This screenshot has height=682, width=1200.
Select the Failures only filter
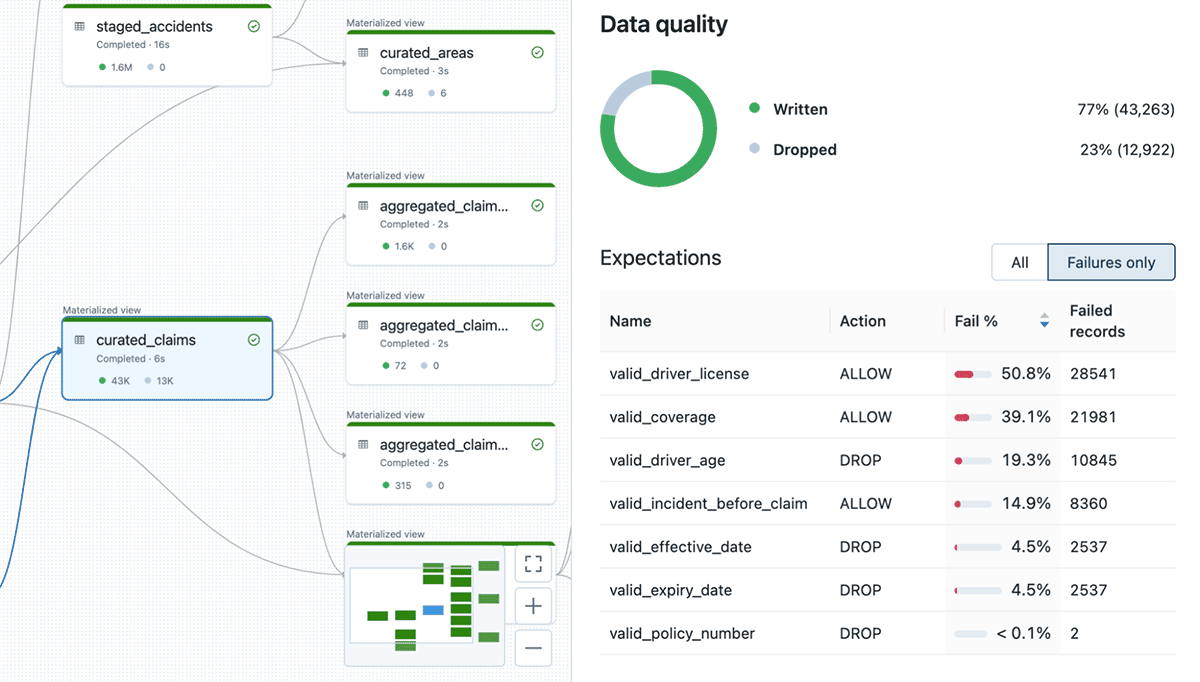[x=1111, y=262]
